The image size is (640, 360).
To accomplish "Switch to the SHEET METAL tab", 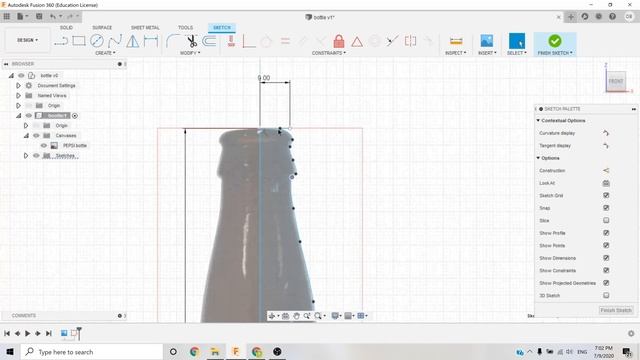I will (145, 28).
